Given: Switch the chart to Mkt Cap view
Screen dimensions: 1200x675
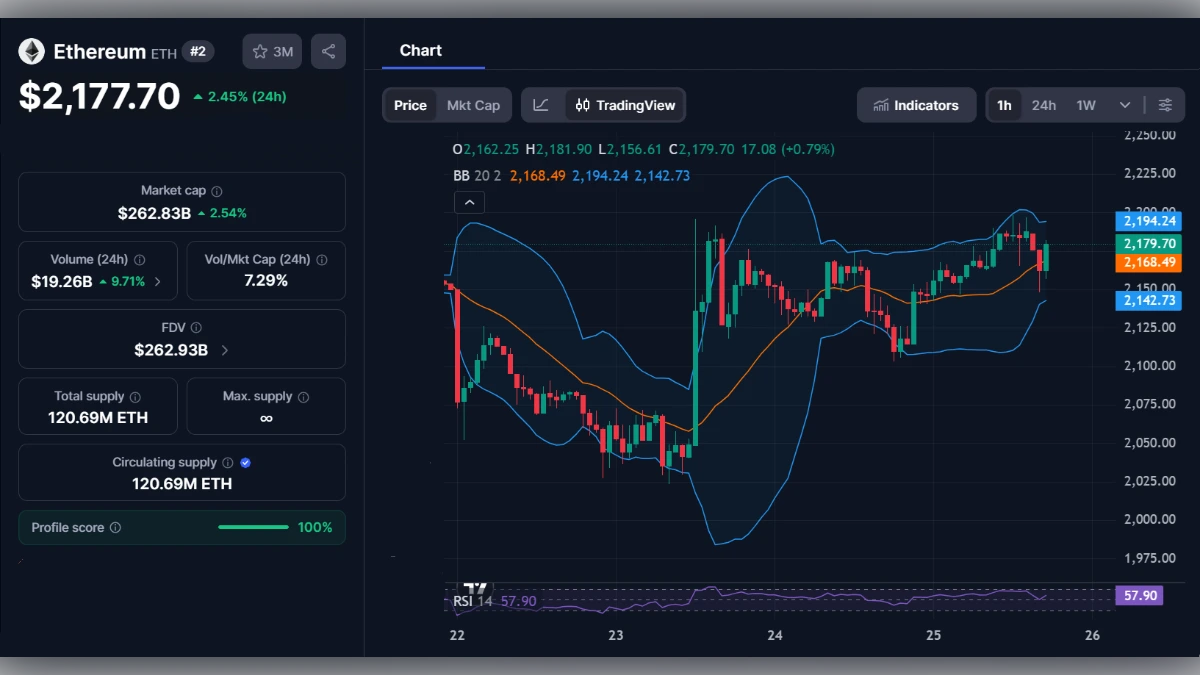Looking at the screenshot, I should [x=473, y=104].
